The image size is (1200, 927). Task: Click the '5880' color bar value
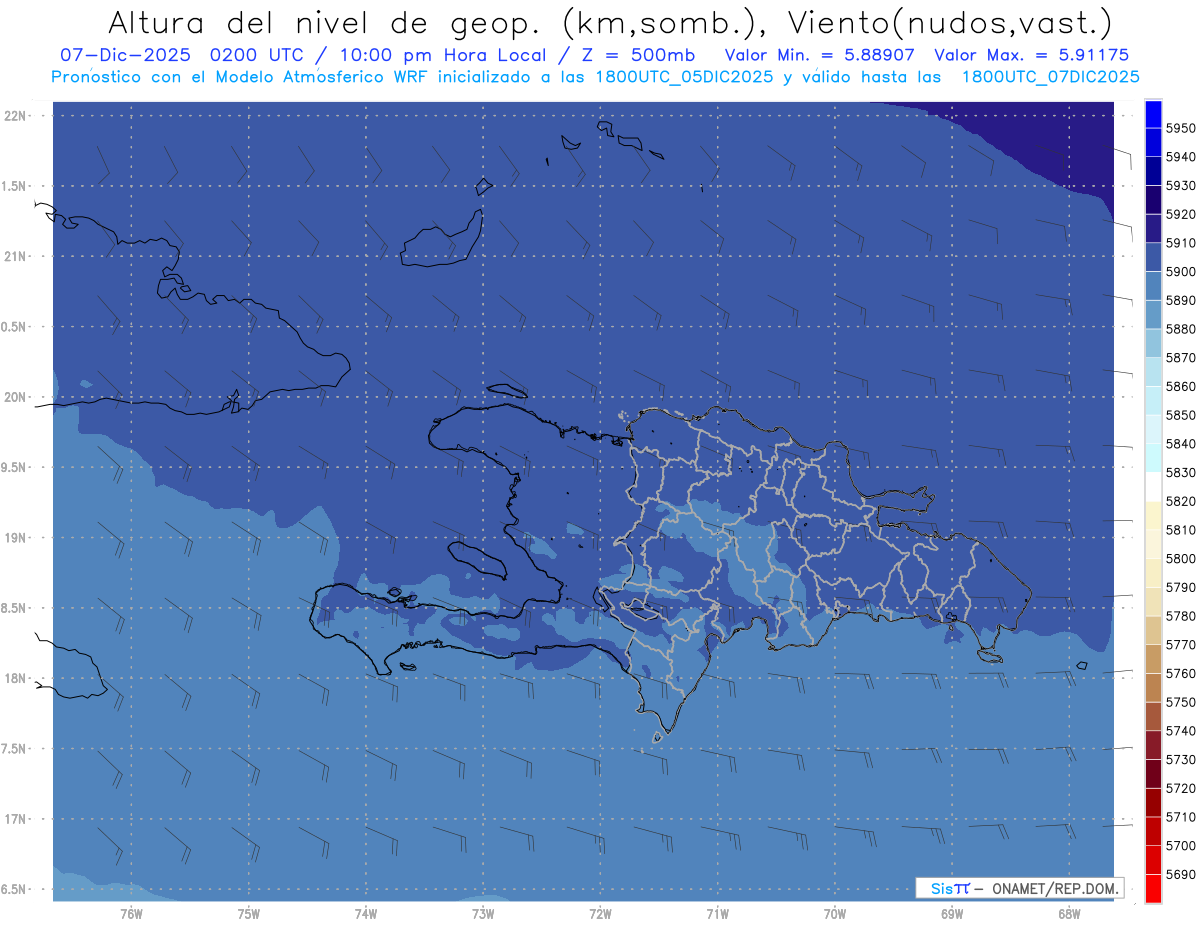(x=1181, y=329)
